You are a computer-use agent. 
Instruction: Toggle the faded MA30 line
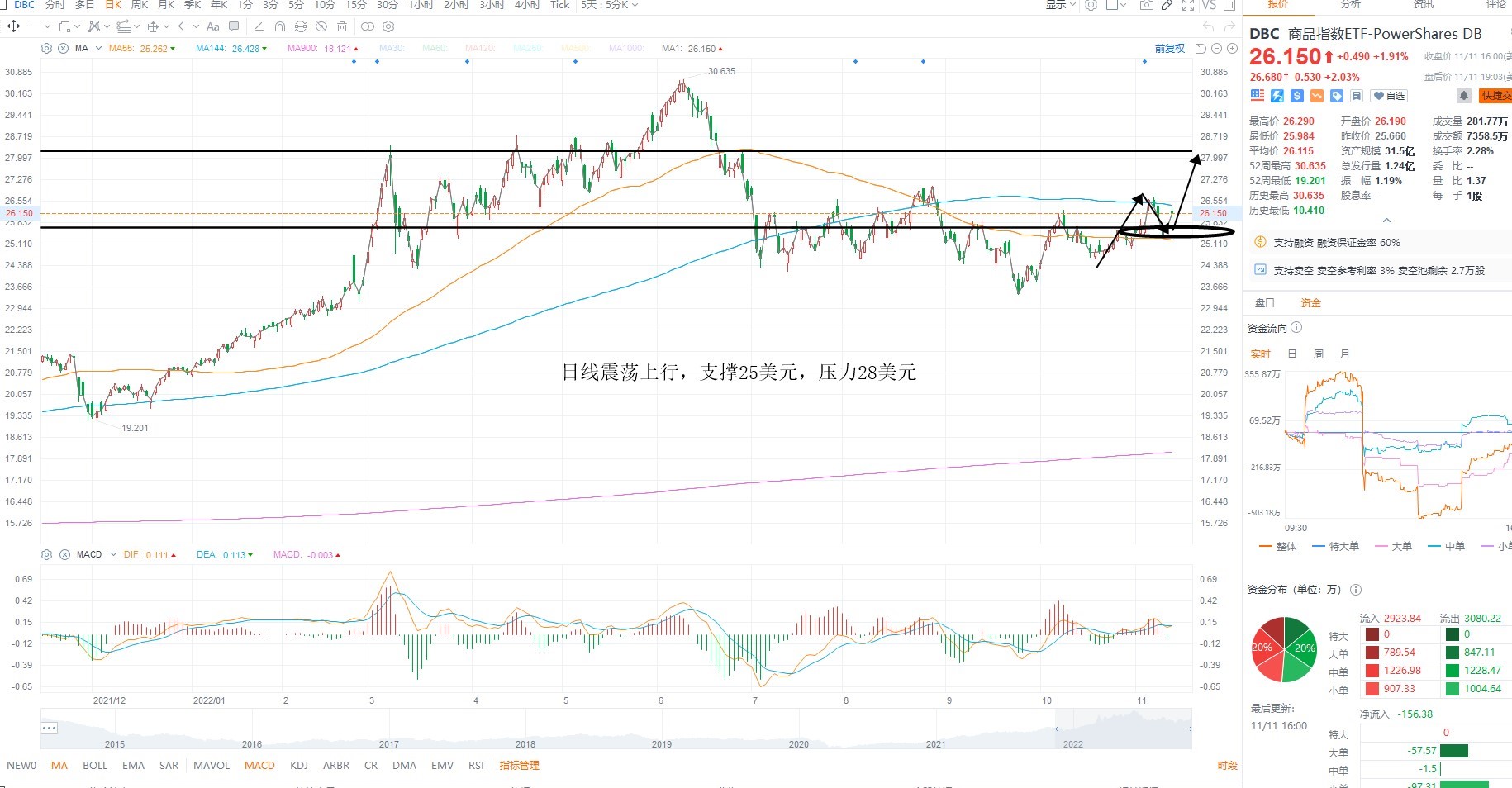[x=392, y=48]
